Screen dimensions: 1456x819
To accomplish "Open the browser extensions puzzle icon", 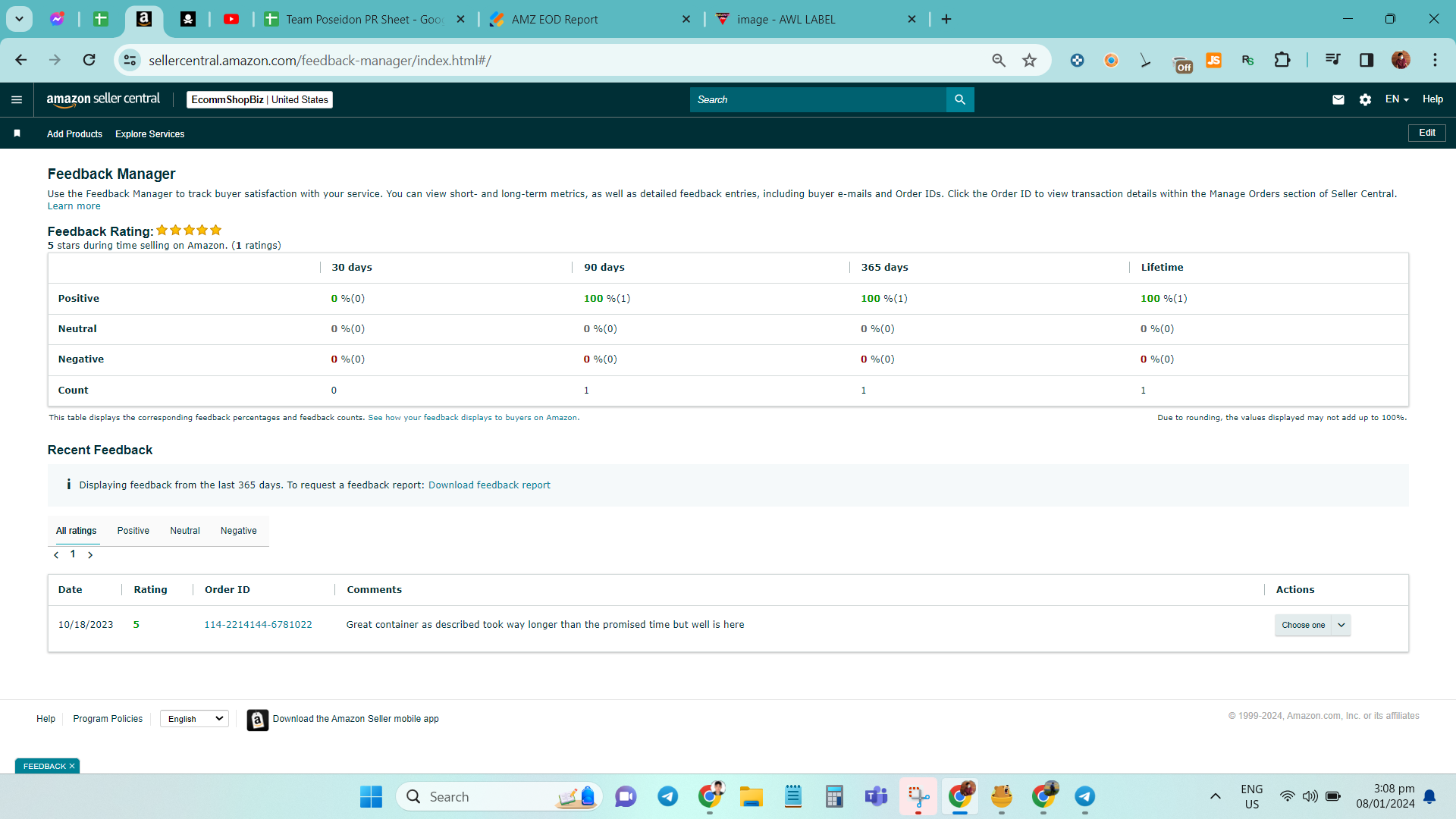I will coord(1282,60).
